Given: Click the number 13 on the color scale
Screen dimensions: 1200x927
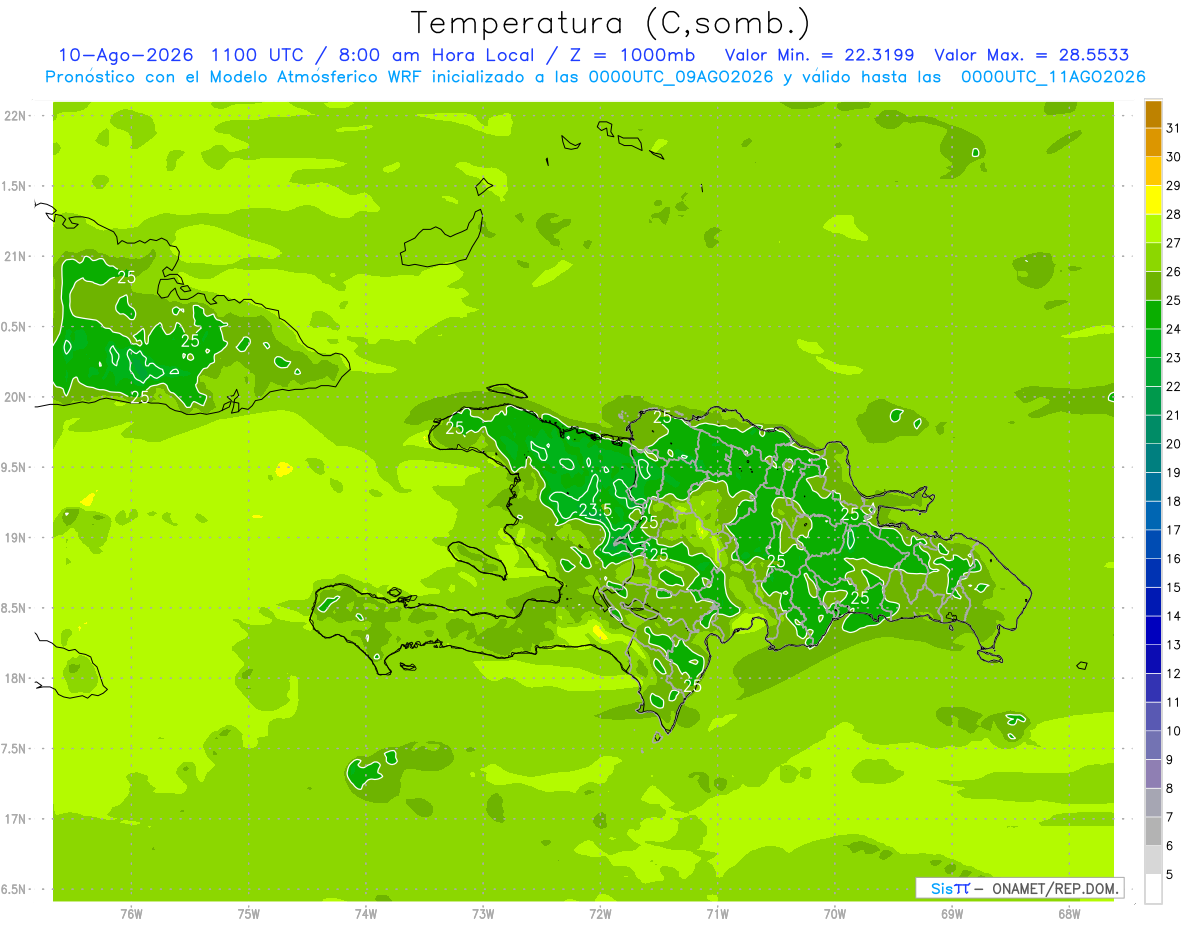Looking at the screenshot, I should click(1174, 645).
